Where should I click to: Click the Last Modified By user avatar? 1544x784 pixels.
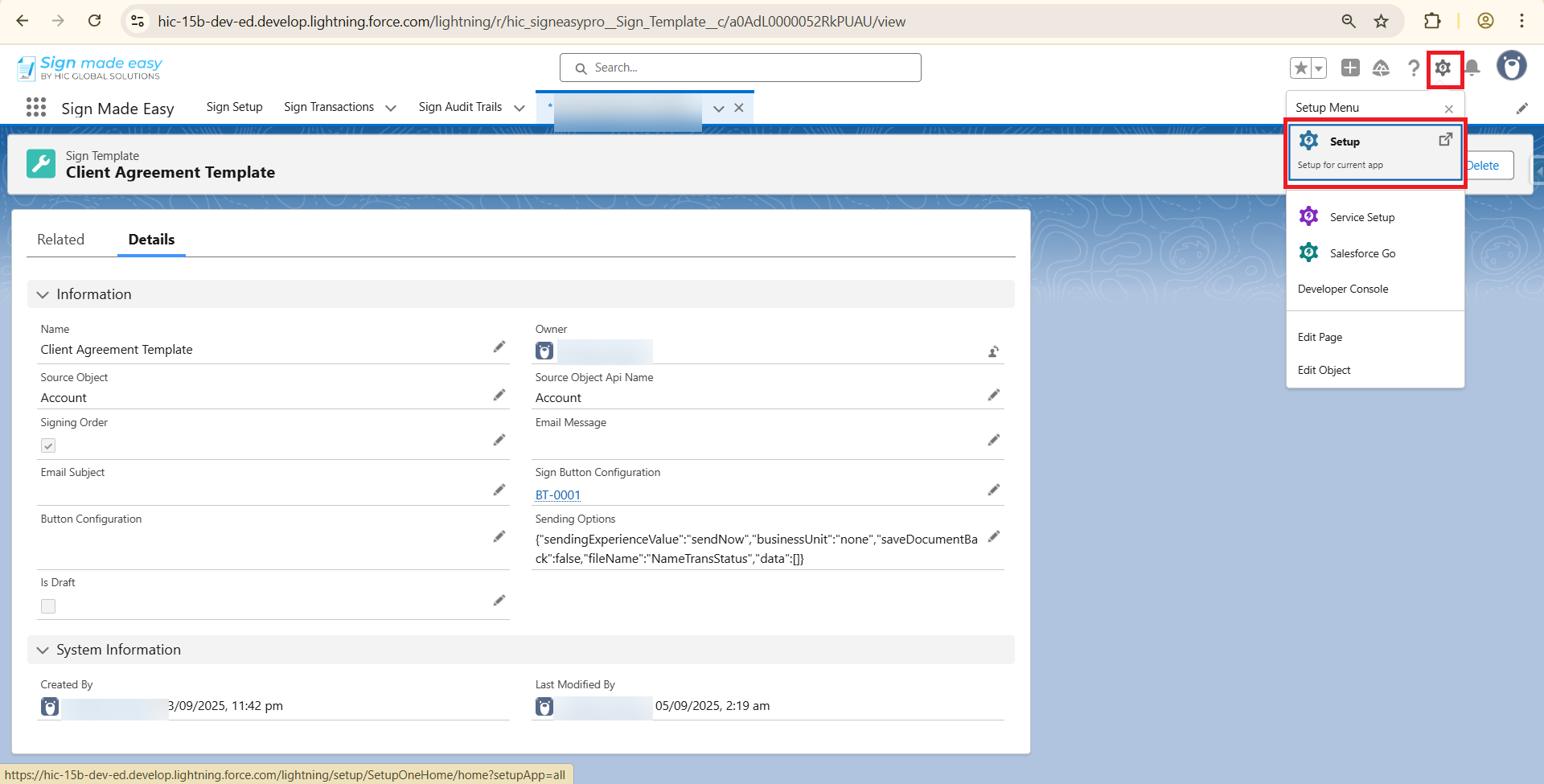(544, 707)
